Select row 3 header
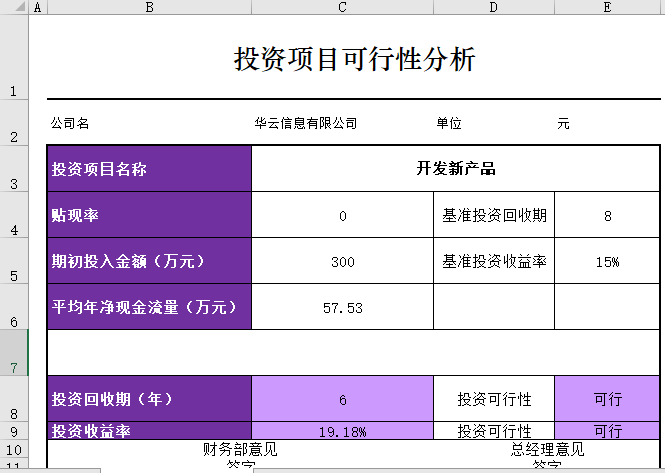Image resolution: width=665 pixels, height=473 pixels. pos(14,168)
